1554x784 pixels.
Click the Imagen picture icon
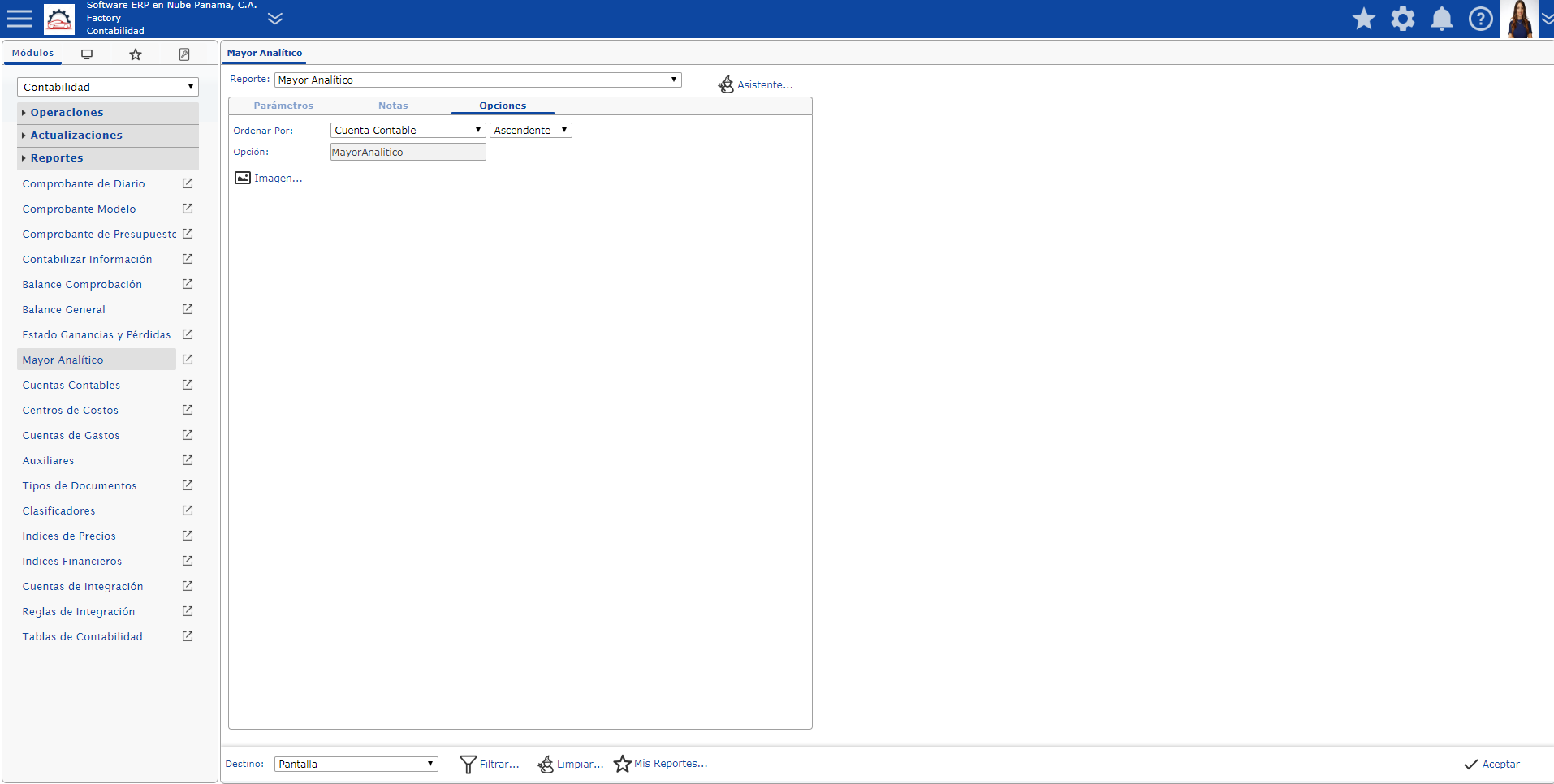point(243,178)
